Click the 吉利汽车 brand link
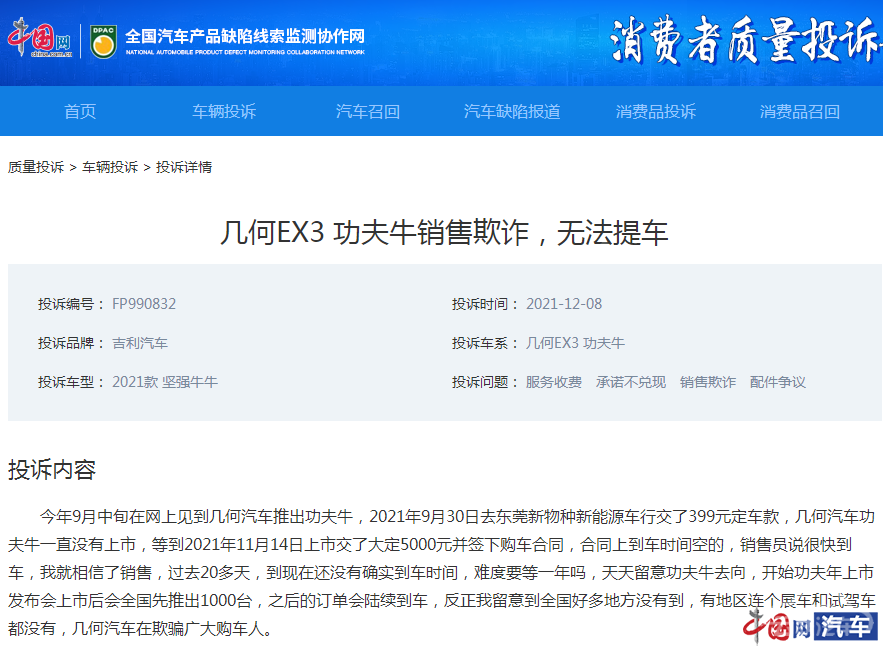Viewport: 883px width, 654px height. (140, 343)
